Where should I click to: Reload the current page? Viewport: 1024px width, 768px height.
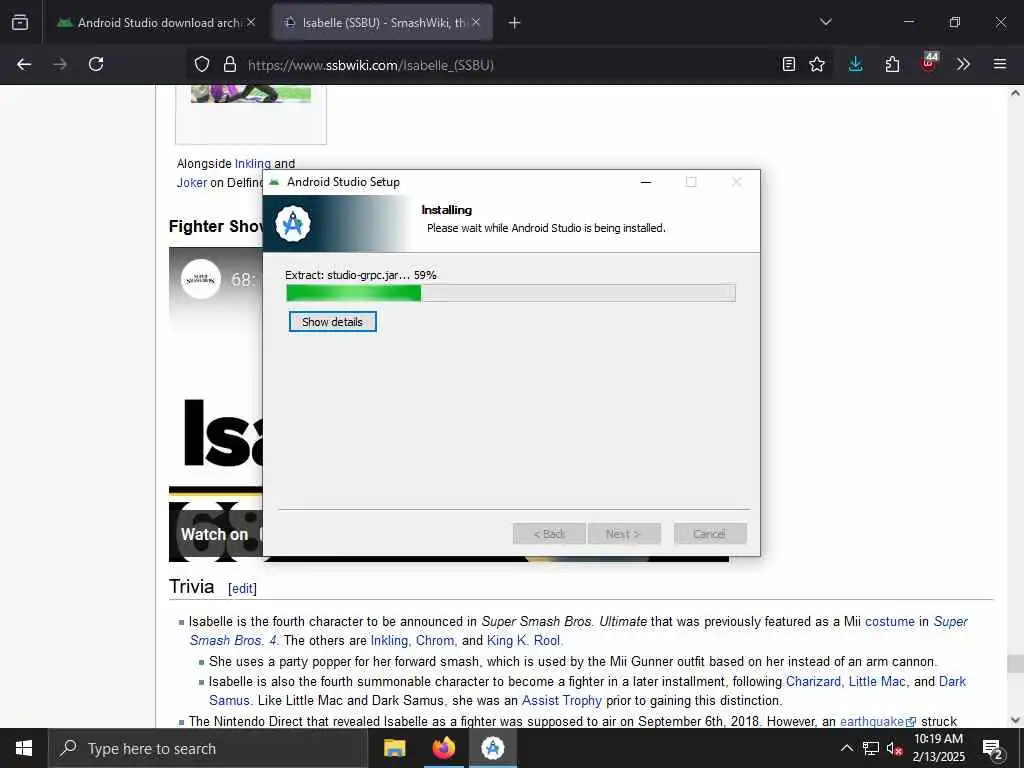tap(96, 64)
